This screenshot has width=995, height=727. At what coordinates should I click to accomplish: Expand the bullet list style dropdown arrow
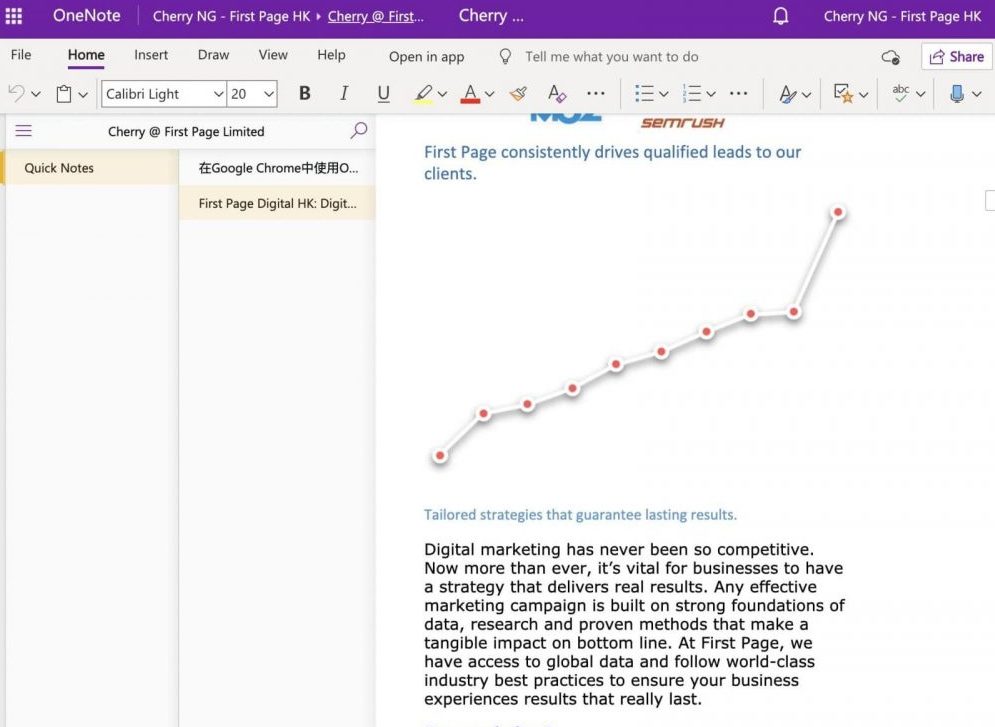(x=664, y=94)
